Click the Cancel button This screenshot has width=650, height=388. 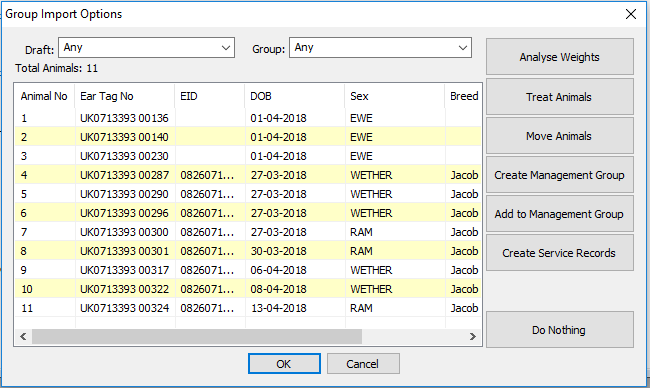[363, 364]
